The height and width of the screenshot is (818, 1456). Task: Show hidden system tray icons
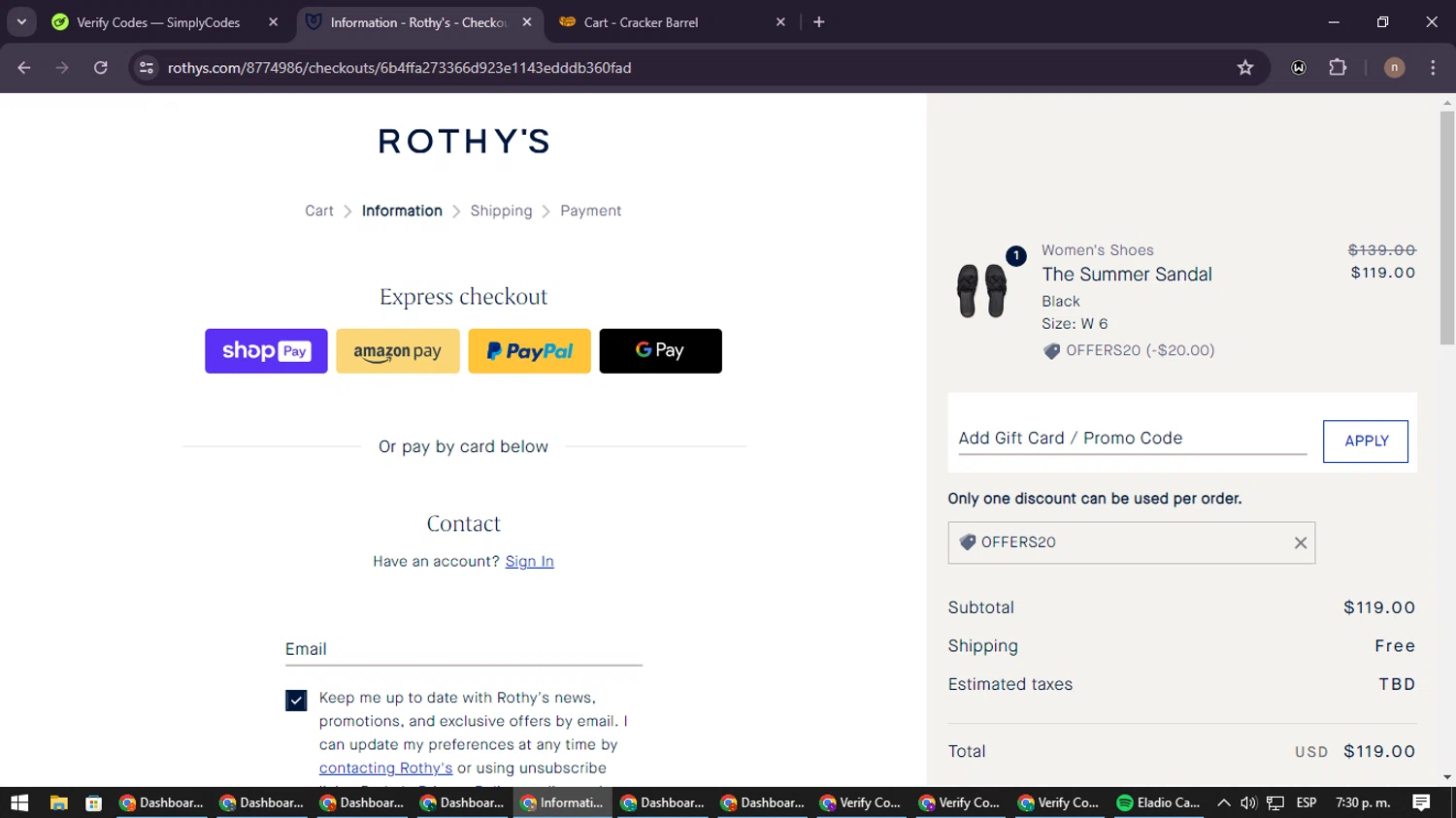click(x=1223, y=802)
